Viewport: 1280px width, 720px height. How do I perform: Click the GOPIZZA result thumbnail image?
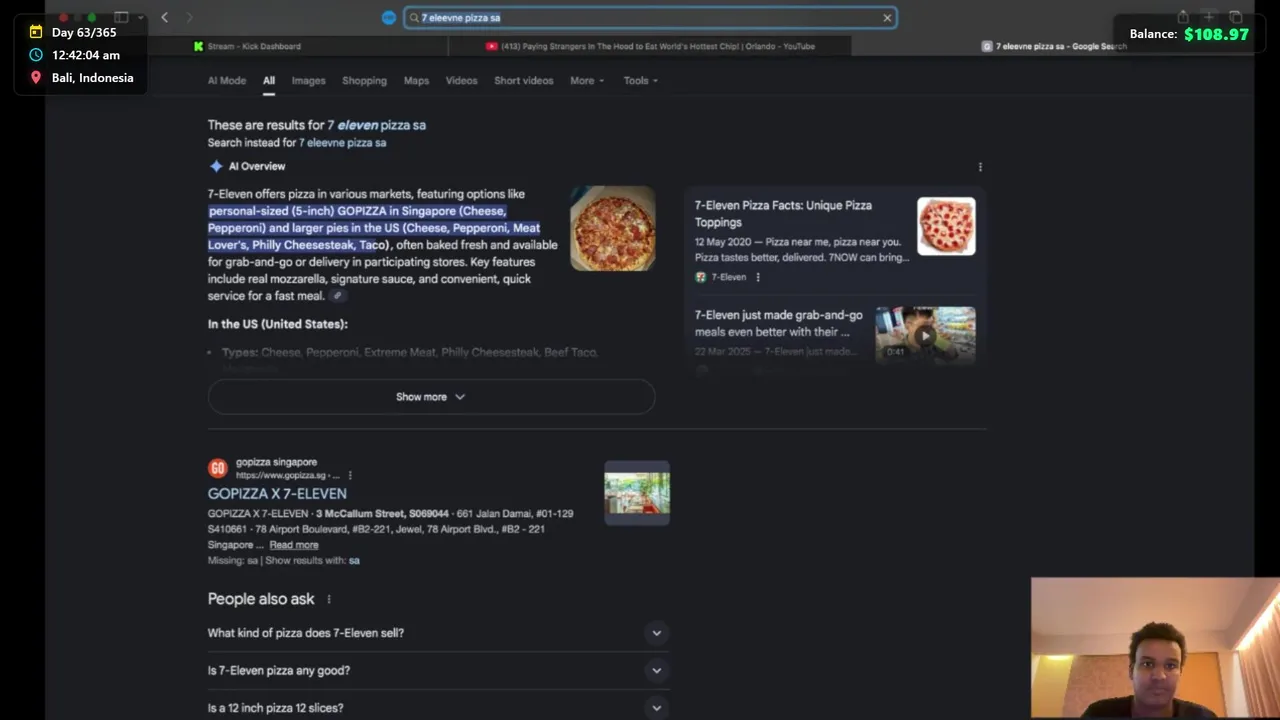point(637,492)
